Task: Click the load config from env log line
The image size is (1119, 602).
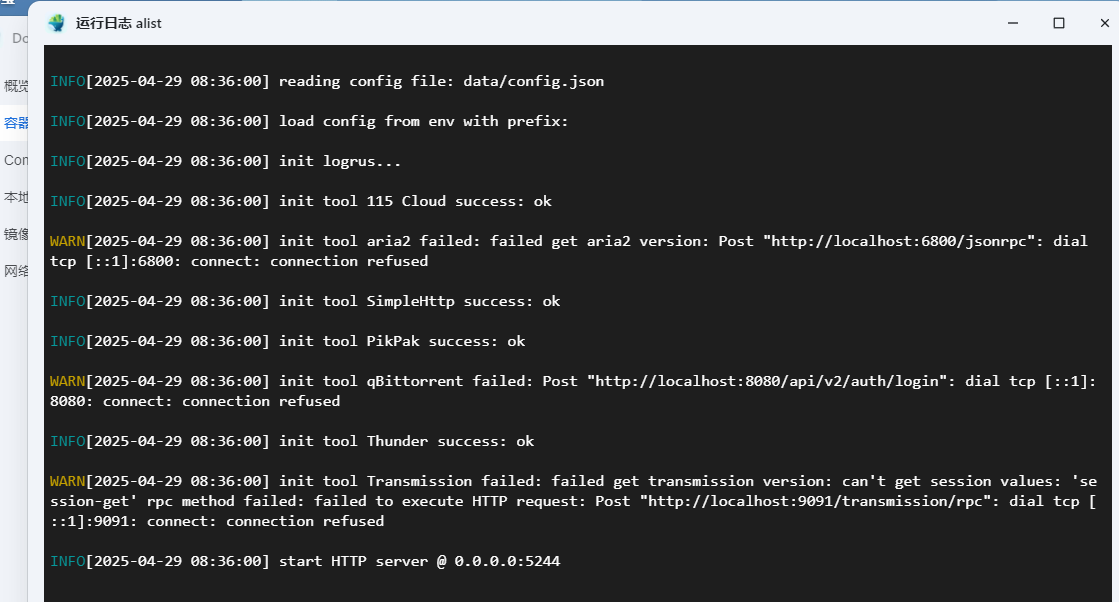Action: click(309, 121)
